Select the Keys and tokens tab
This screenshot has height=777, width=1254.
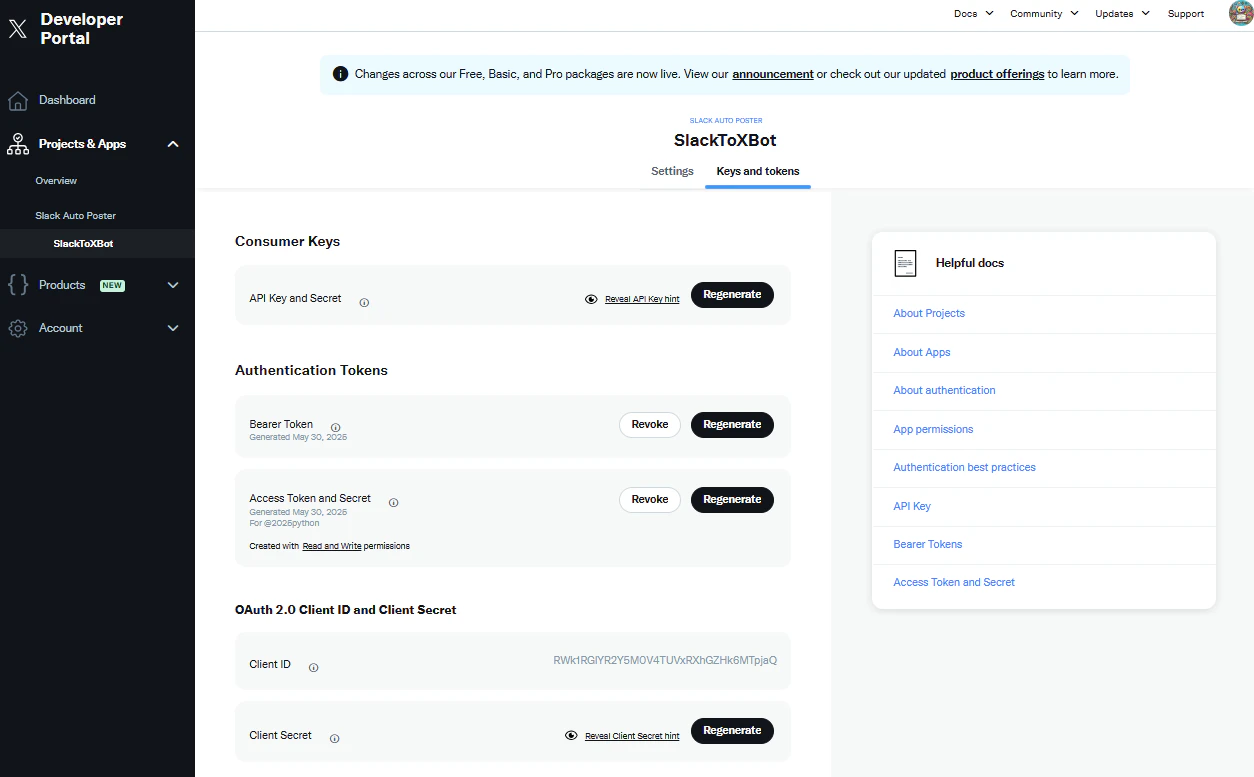point(758,171)
